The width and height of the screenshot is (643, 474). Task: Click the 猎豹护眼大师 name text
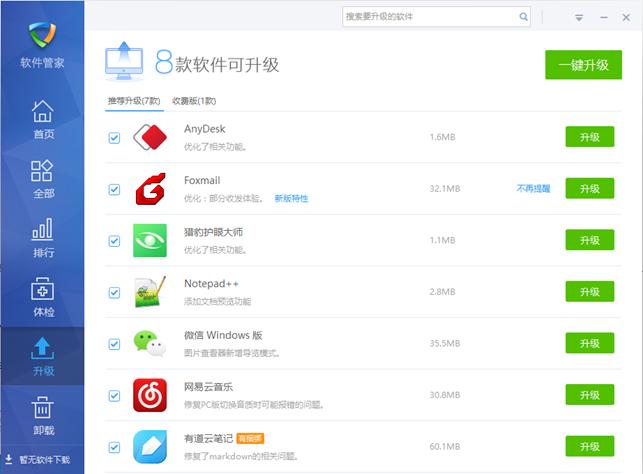coord(213,232)
